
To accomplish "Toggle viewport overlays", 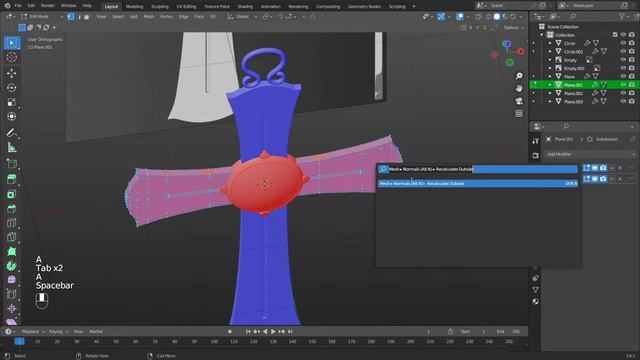I will click(460, 17).
